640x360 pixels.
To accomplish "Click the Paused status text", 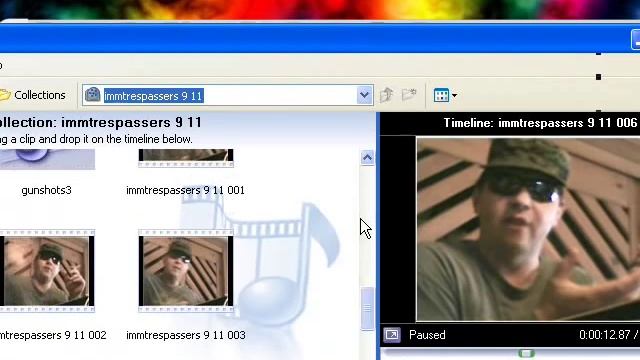I will pyautogui.click(x=427, y=335).
